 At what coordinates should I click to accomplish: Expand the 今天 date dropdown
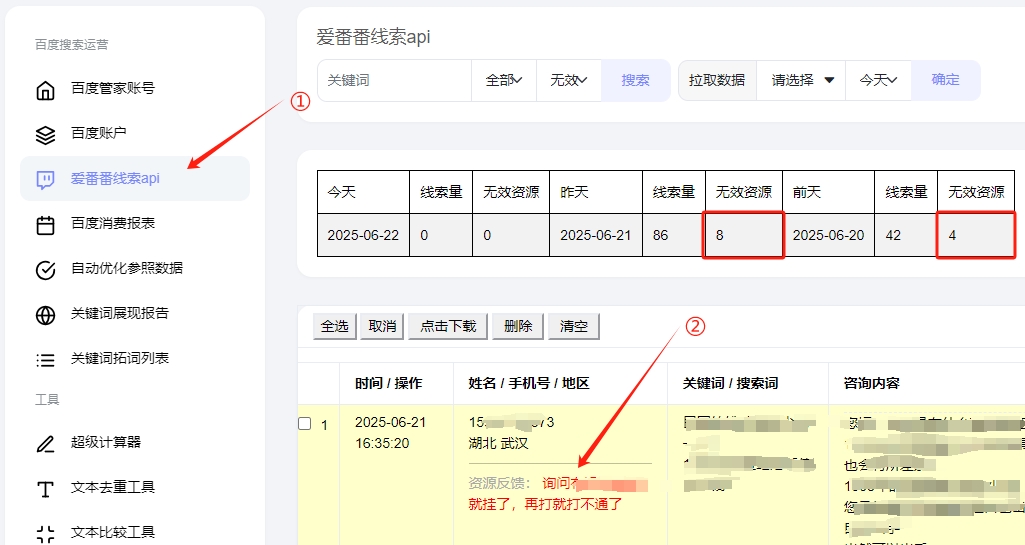pyautogui.click(x=878, y=80)
